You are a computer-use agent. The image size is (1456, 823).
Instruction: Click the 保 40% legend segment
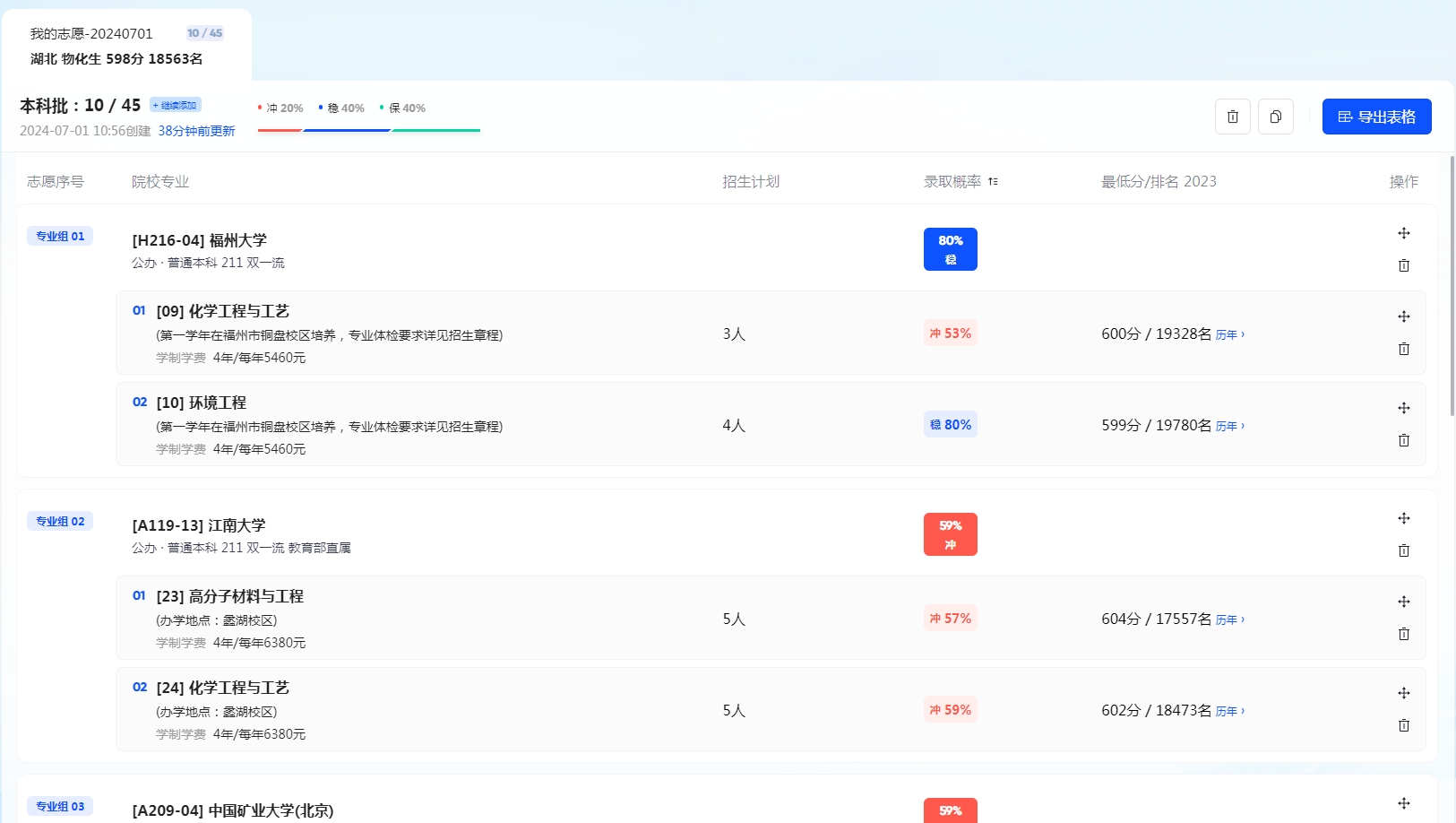pos(402,108)
